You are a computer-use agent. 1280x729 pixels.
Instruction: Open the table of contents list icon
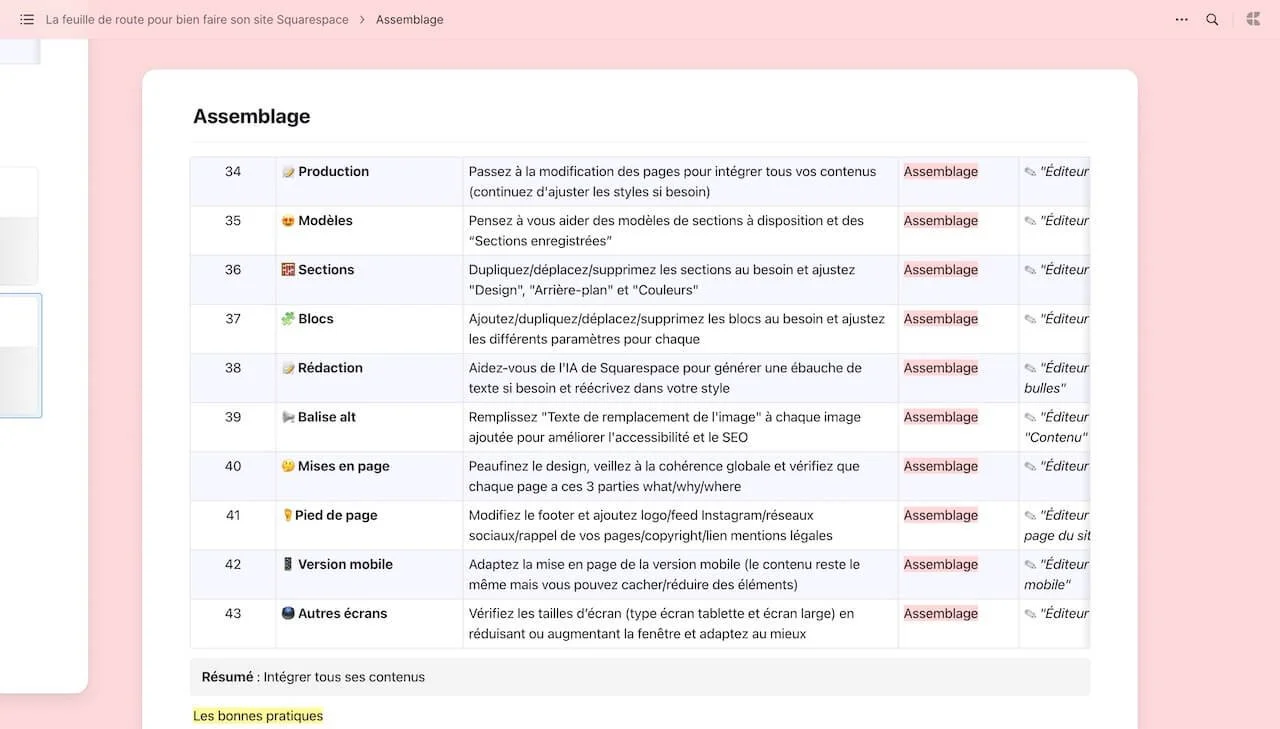(27, 19)
